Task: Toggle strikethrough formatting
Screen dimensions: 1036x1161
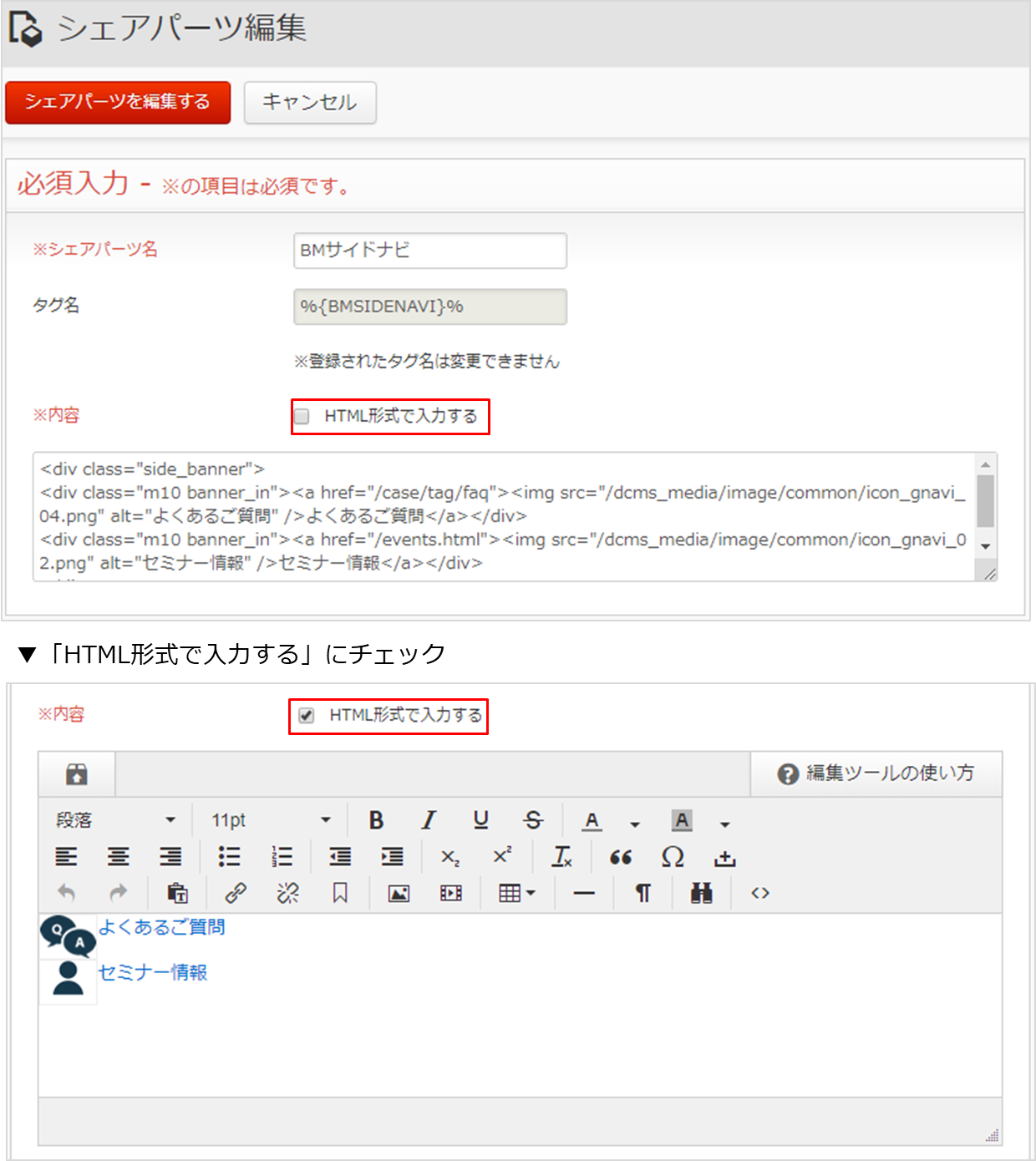Action: coord(533,820)
